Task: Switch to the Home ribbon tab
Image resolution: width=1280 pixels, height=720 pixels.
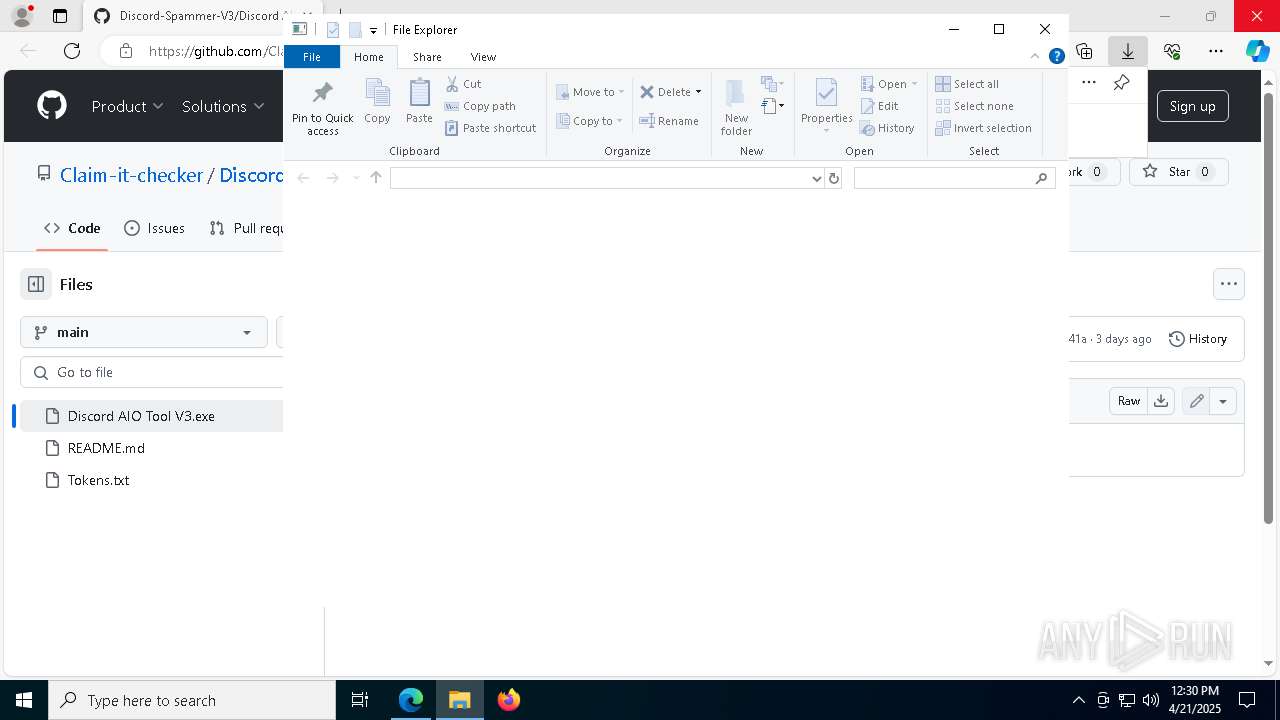Action: 369,57
